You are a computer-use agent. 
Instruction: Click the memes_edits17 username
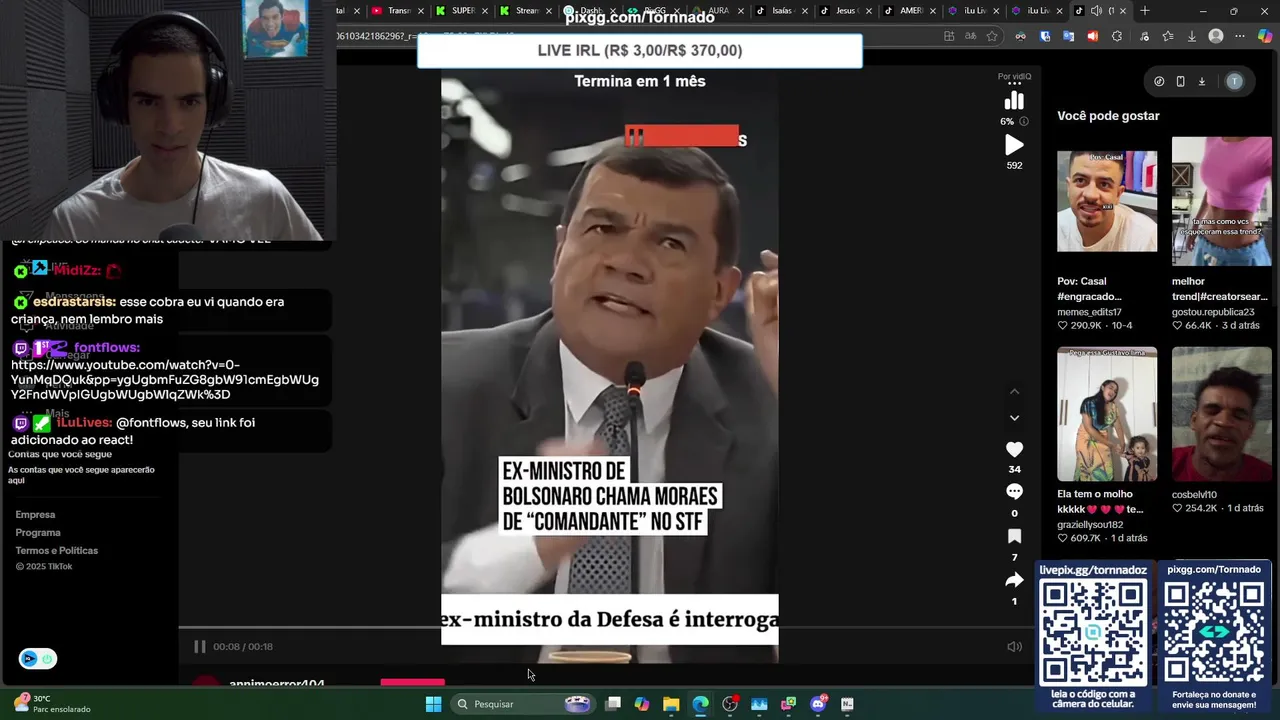[x=1089, y=312]
